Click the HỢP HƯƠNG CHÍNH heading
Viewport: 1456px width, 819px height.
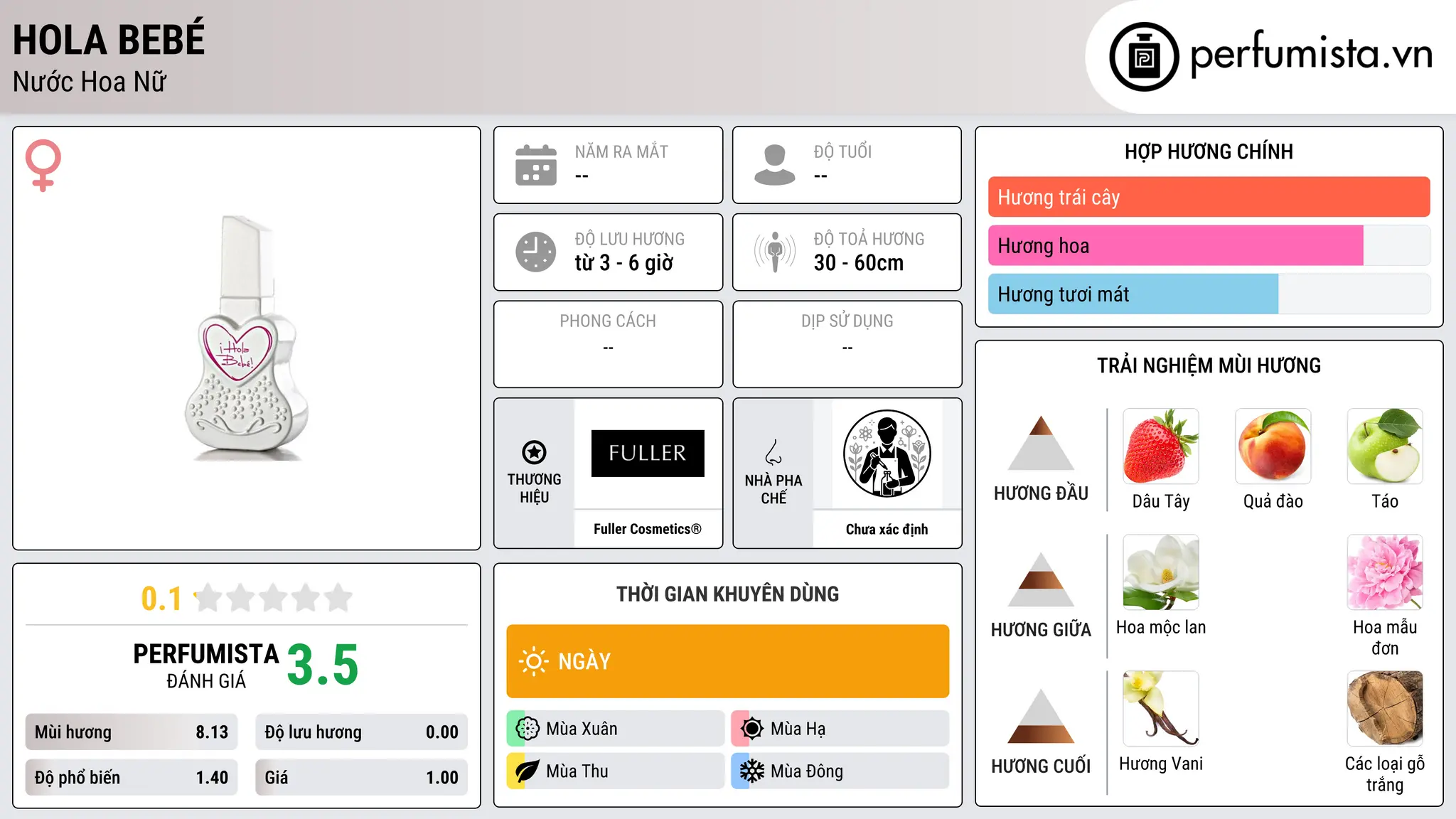point(1209,151)
